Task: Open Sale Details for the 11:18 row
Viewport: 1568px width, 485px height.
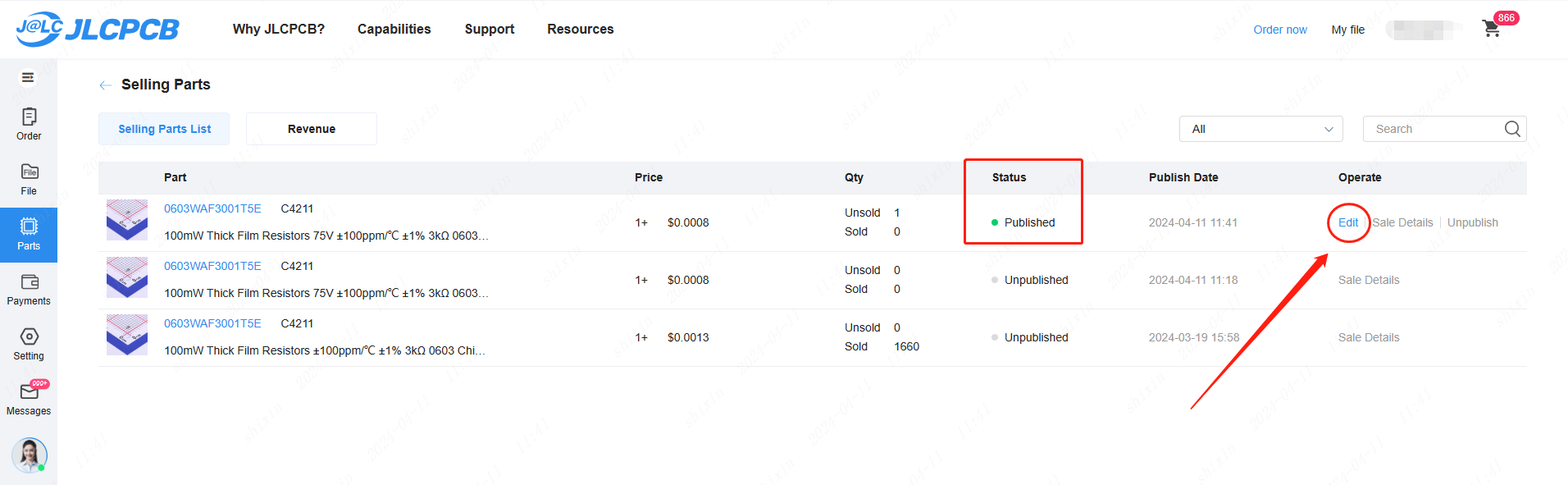Action: tap(1369, 280)
